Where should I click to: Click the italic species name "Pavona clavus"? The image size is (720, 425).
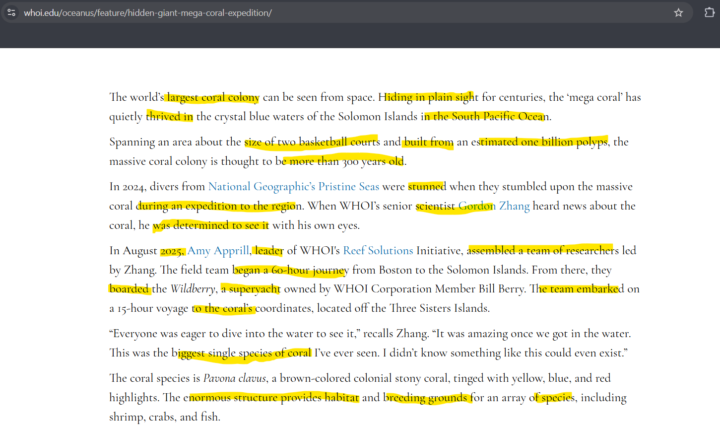235,379
